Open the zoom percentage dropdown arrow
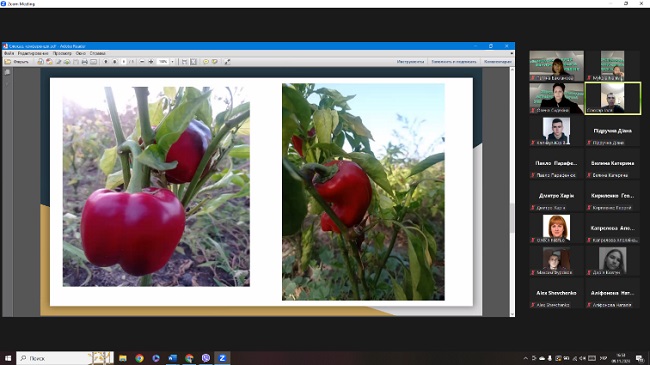This screenshot has height=365, width=650. [172, 61]
